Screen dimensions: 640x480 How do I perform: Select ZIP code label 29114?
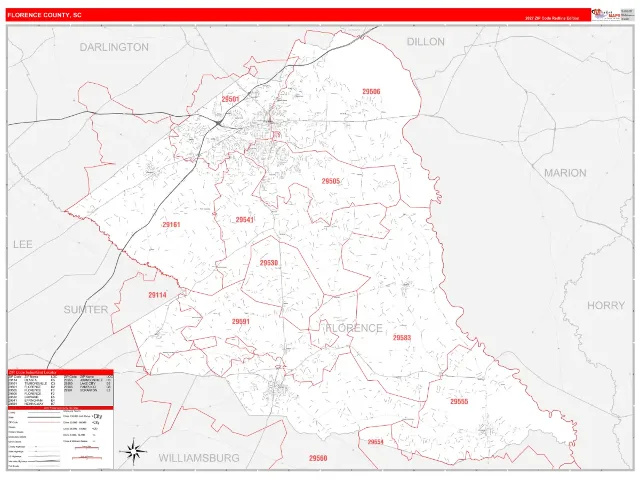point(157,295)
